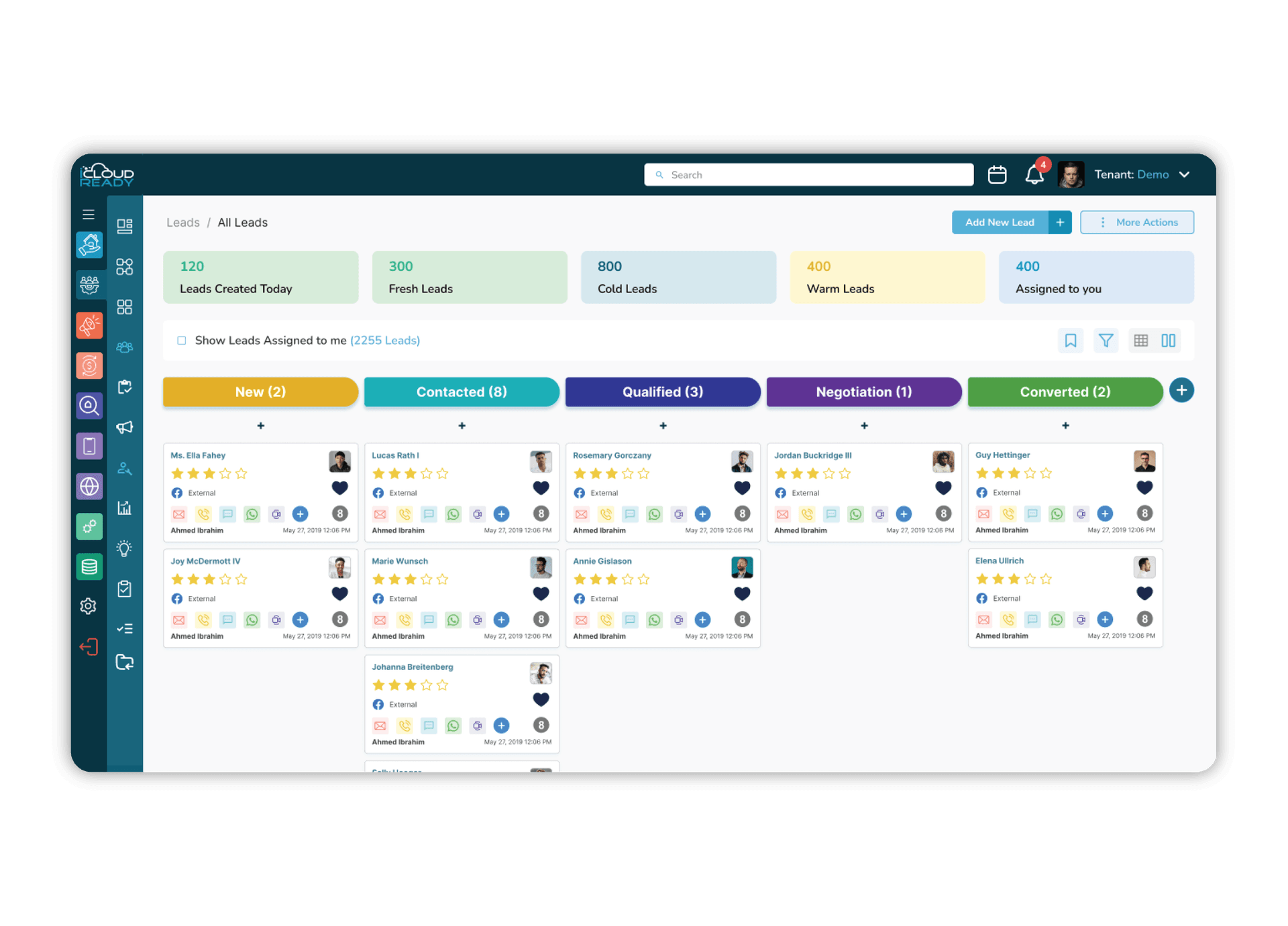This screenshot has height=926, width=1288.
Task: Open the database icon in left sidebar
Action: (89, 567)
